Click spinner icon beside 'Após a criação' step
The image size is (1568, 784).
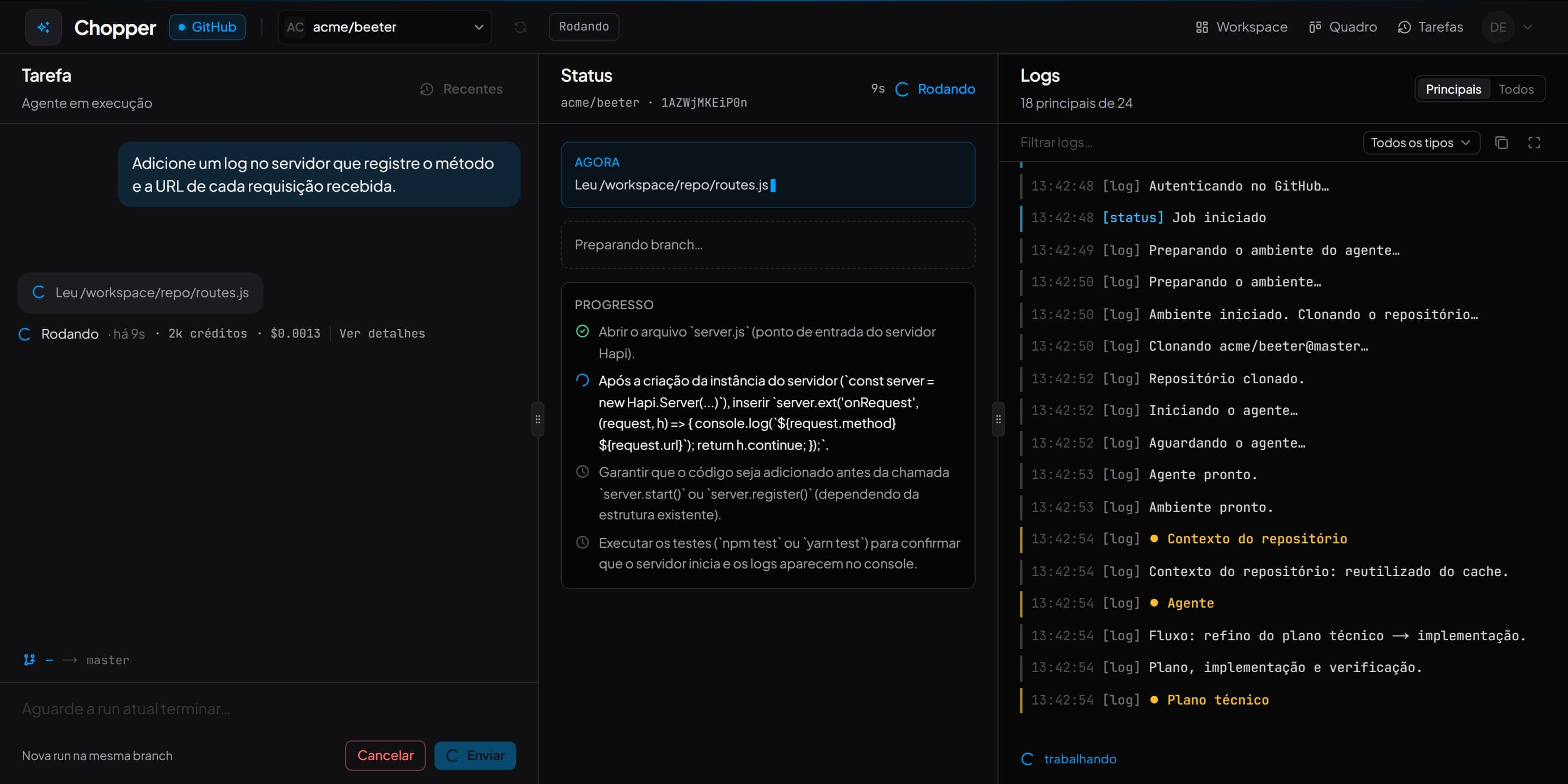tap(583, 381)
